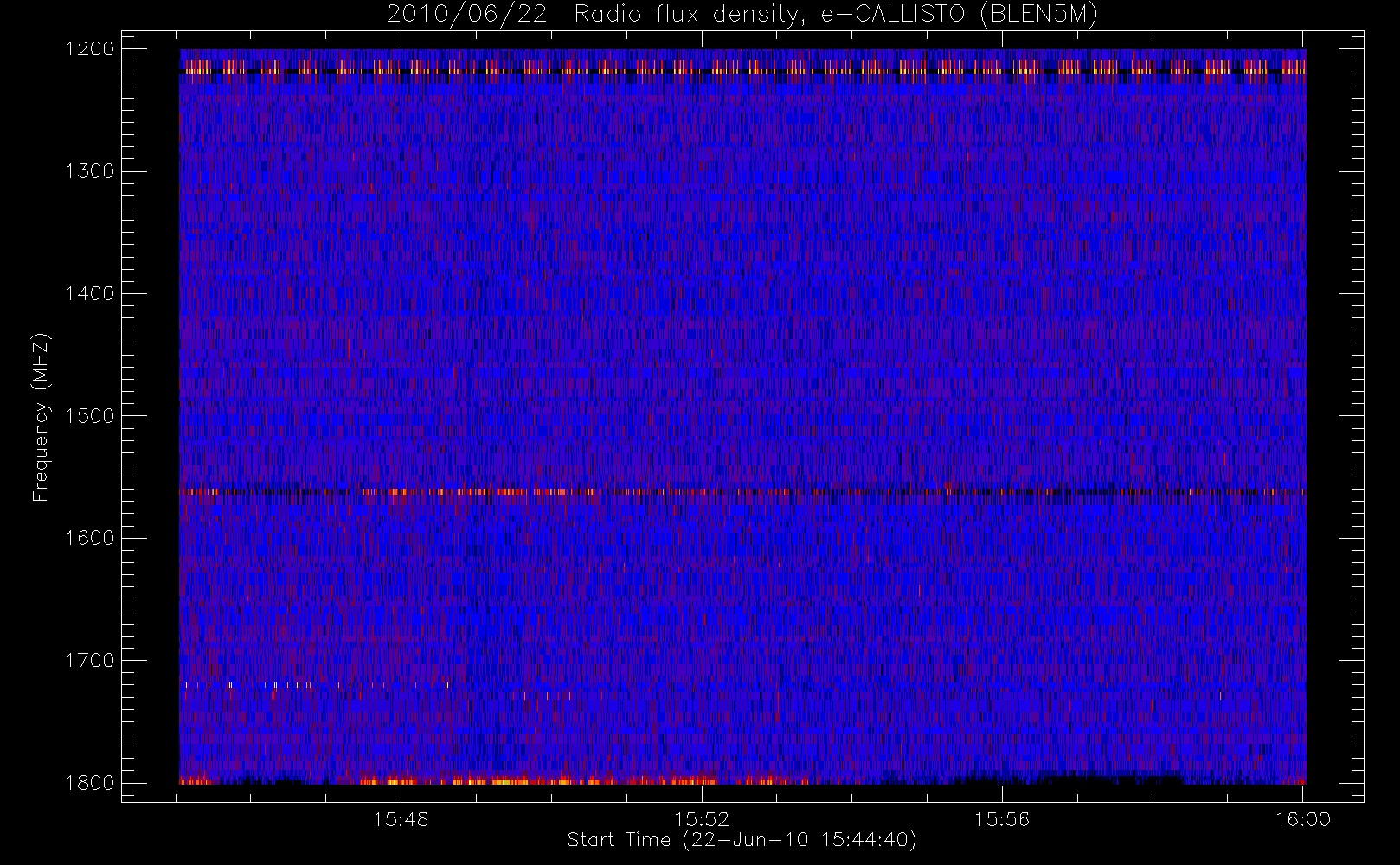Click the '1200' frequency axis label
1400x865 pixels.
89,48
